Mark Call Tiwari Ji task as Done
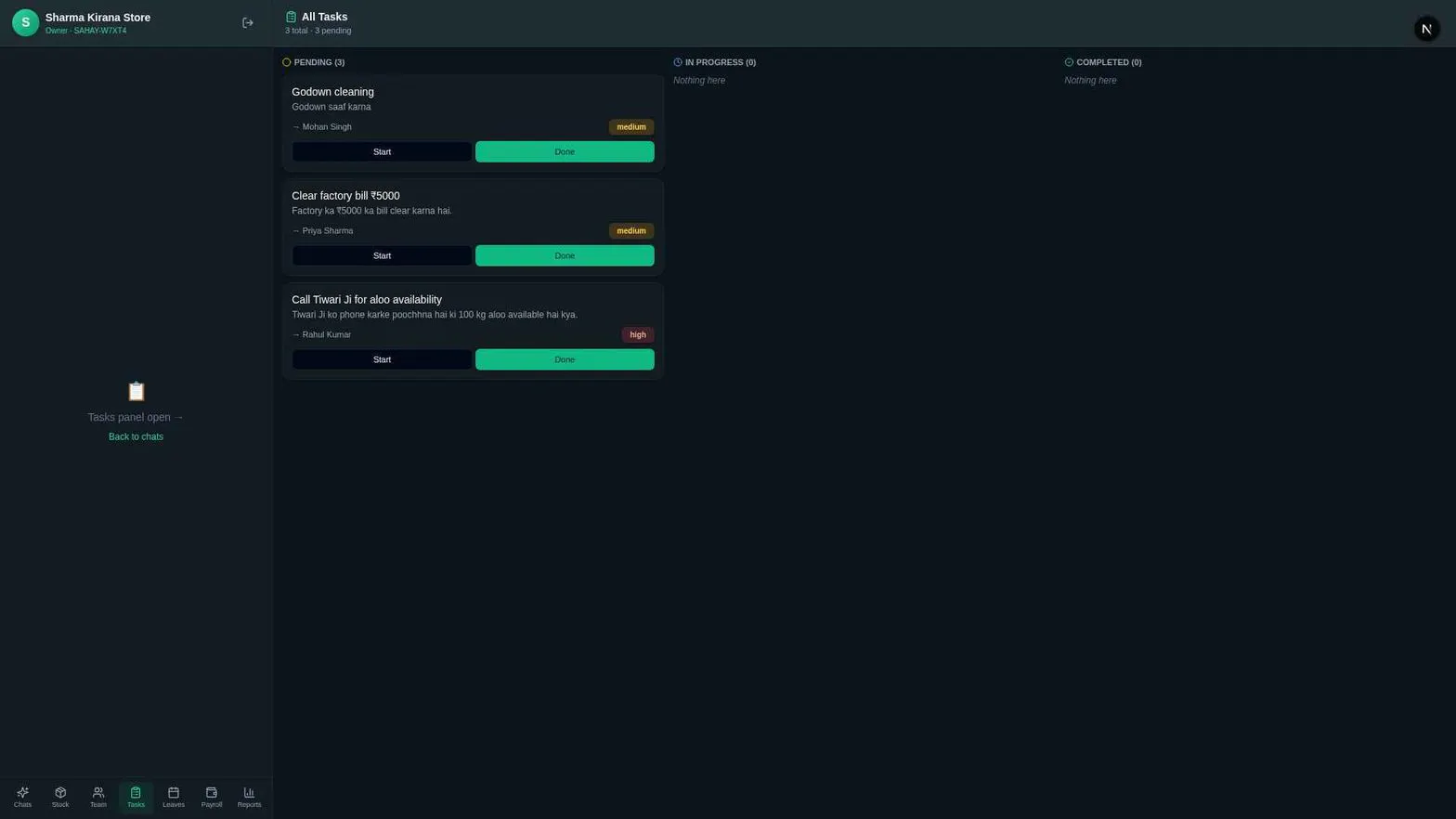 coord(565,359)
